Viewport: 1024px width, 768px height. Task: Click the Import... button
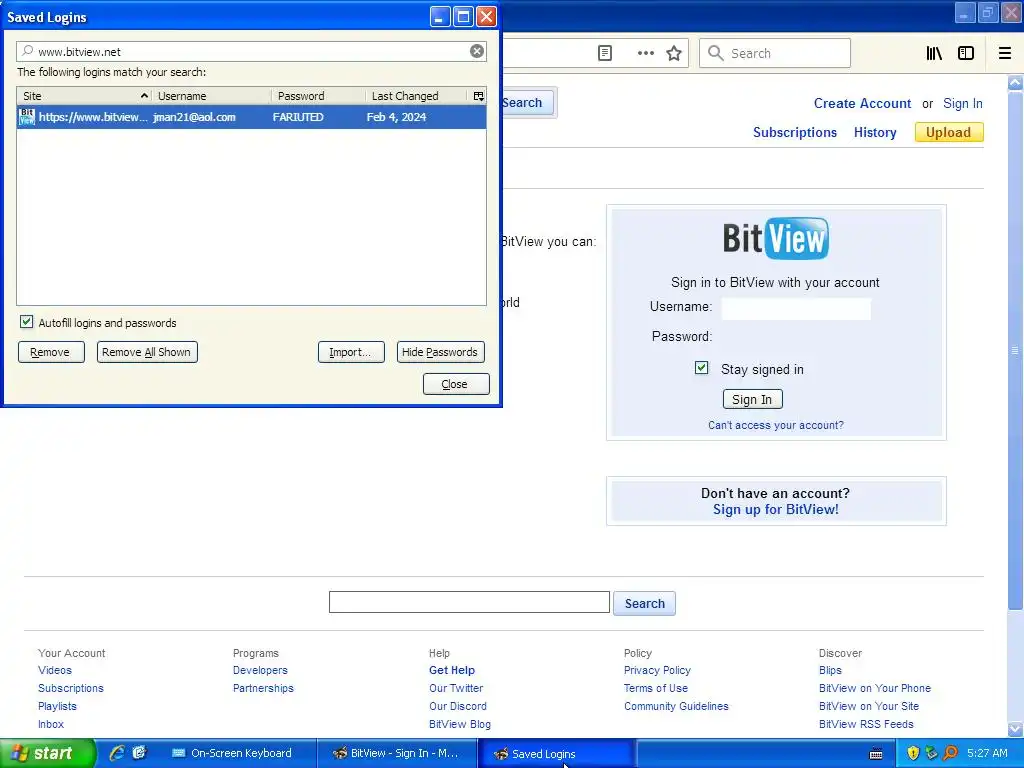coord(351,352)
